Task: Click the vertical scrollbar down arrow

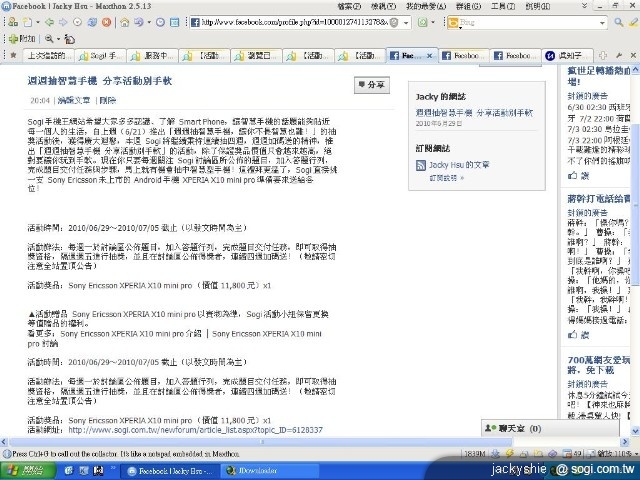Action: [635, 431]
